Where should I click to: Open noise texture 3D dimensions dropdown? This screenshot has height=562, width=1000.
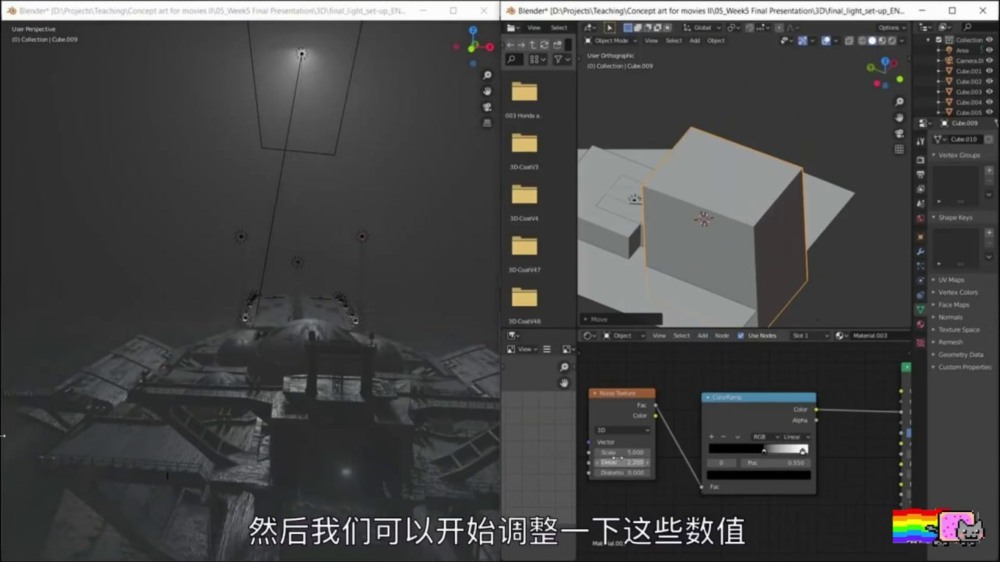click(622, 430)
